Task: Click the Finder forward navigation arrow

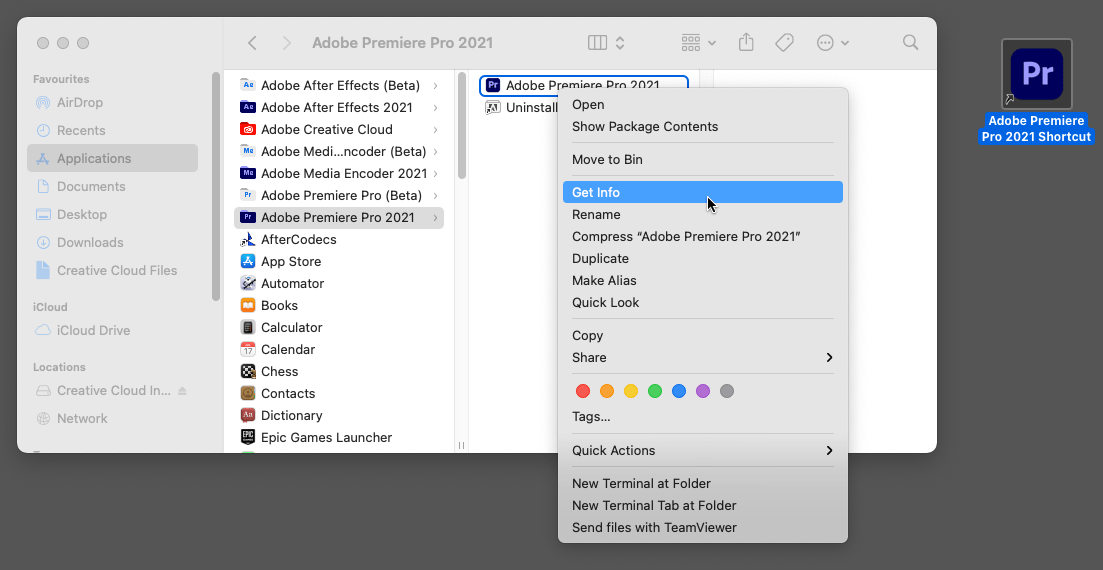Action: (286, 43)
